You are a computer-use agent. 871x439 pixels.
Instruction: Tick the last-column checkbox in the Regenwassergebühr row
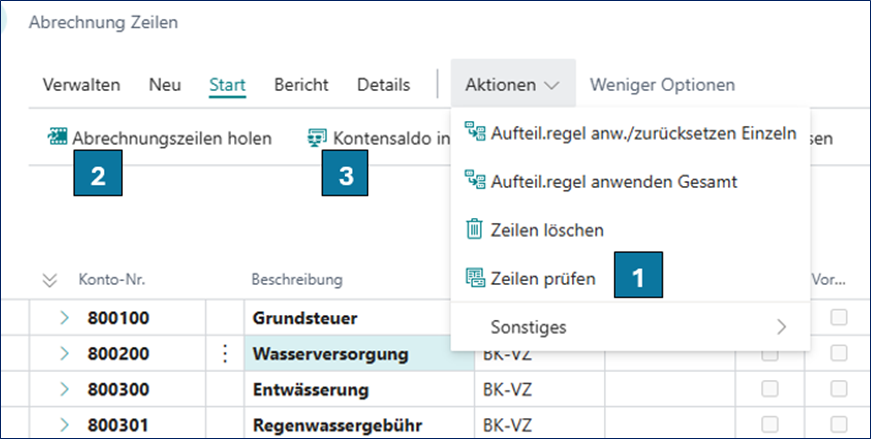838,425
